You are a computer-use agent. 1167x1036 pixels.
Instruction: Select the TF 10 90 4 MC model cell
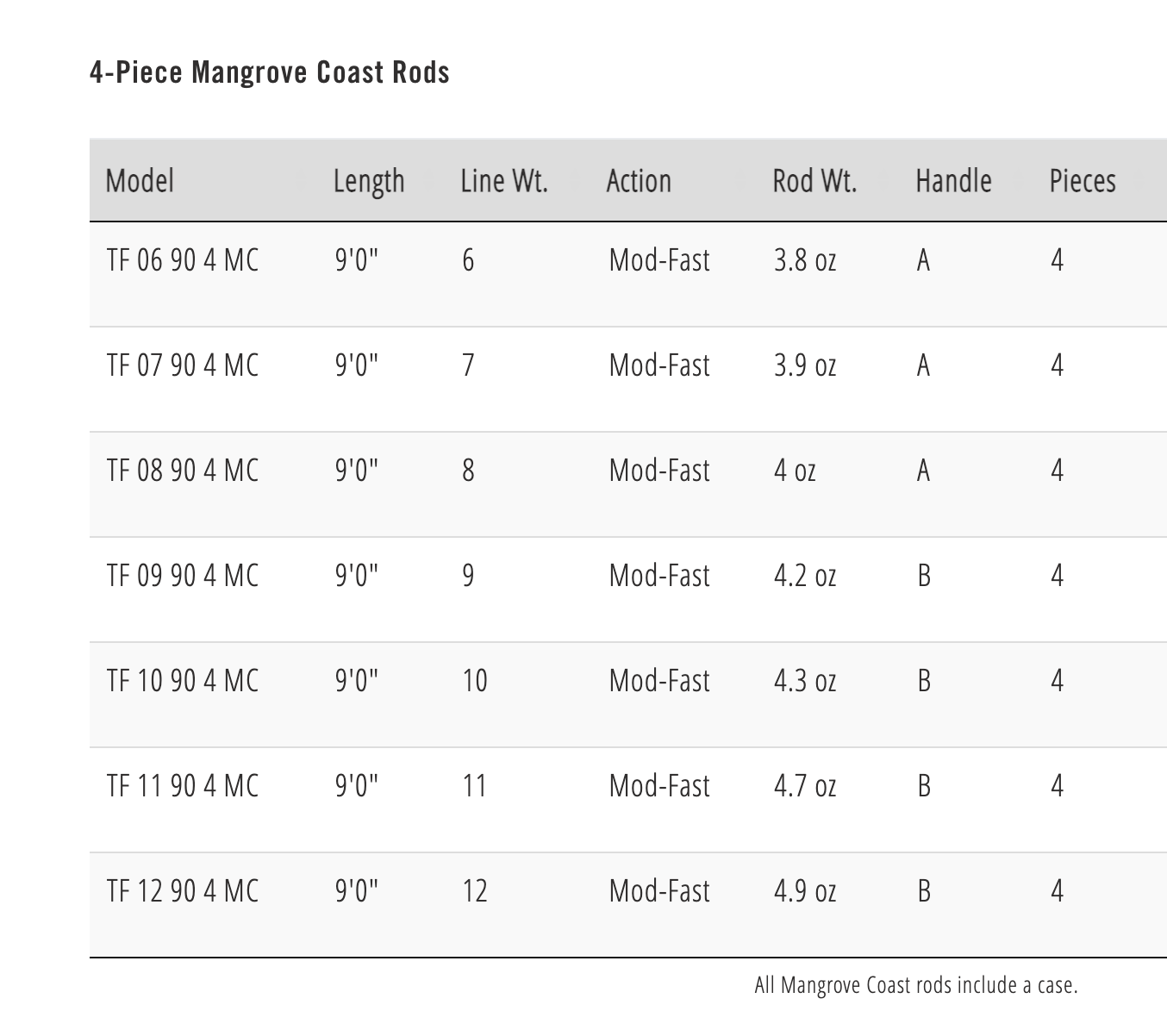pos(183,681)
